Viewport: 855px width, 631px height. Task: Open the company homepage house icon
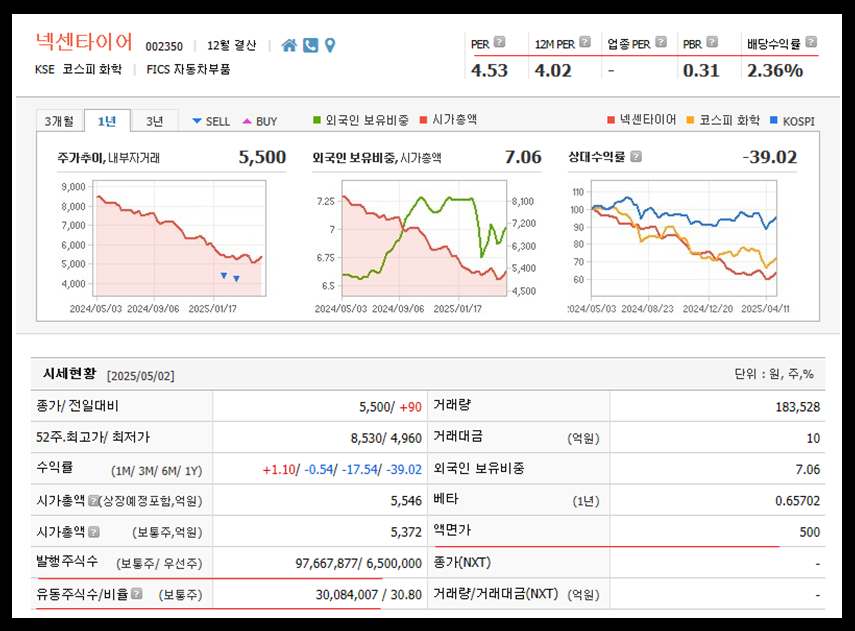coord(289,45)
